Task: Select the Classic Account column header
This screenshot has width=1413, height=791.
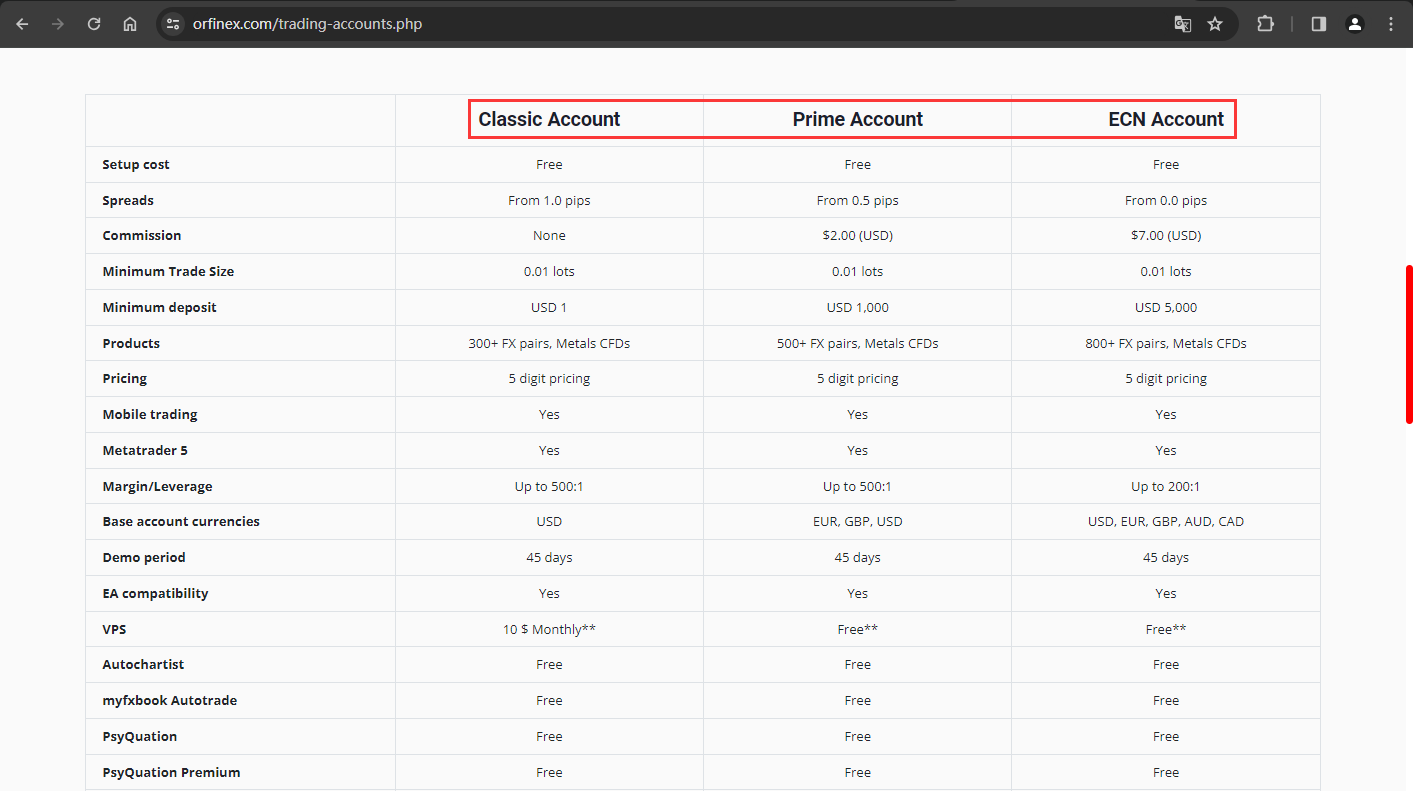Action: click(549, 119)
